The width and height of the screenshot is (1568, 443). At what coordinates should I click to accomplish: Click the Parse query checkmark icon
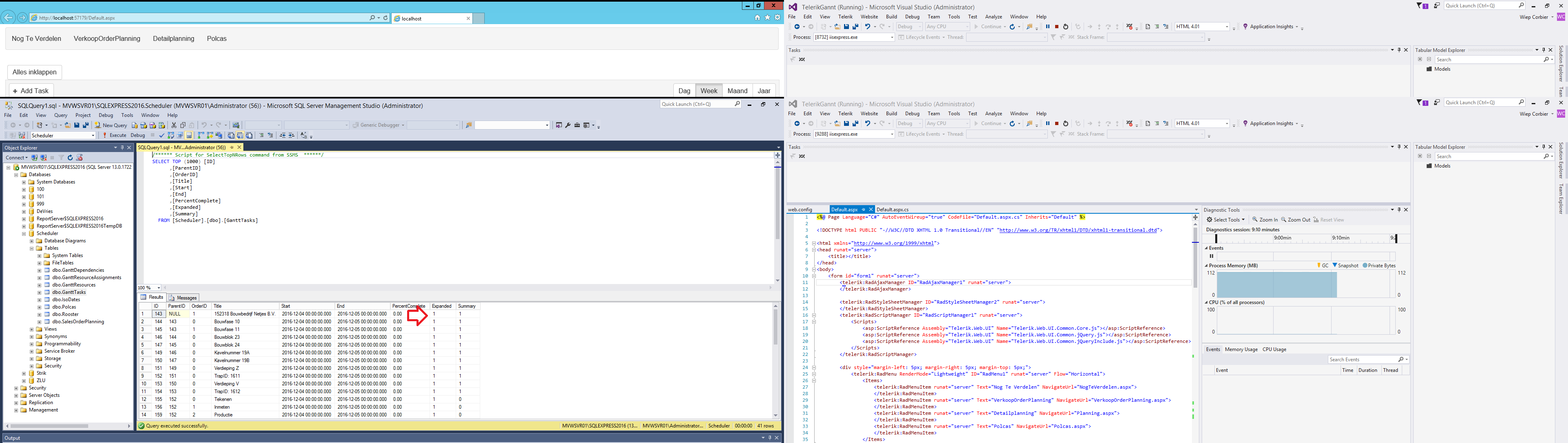[162, 135]
